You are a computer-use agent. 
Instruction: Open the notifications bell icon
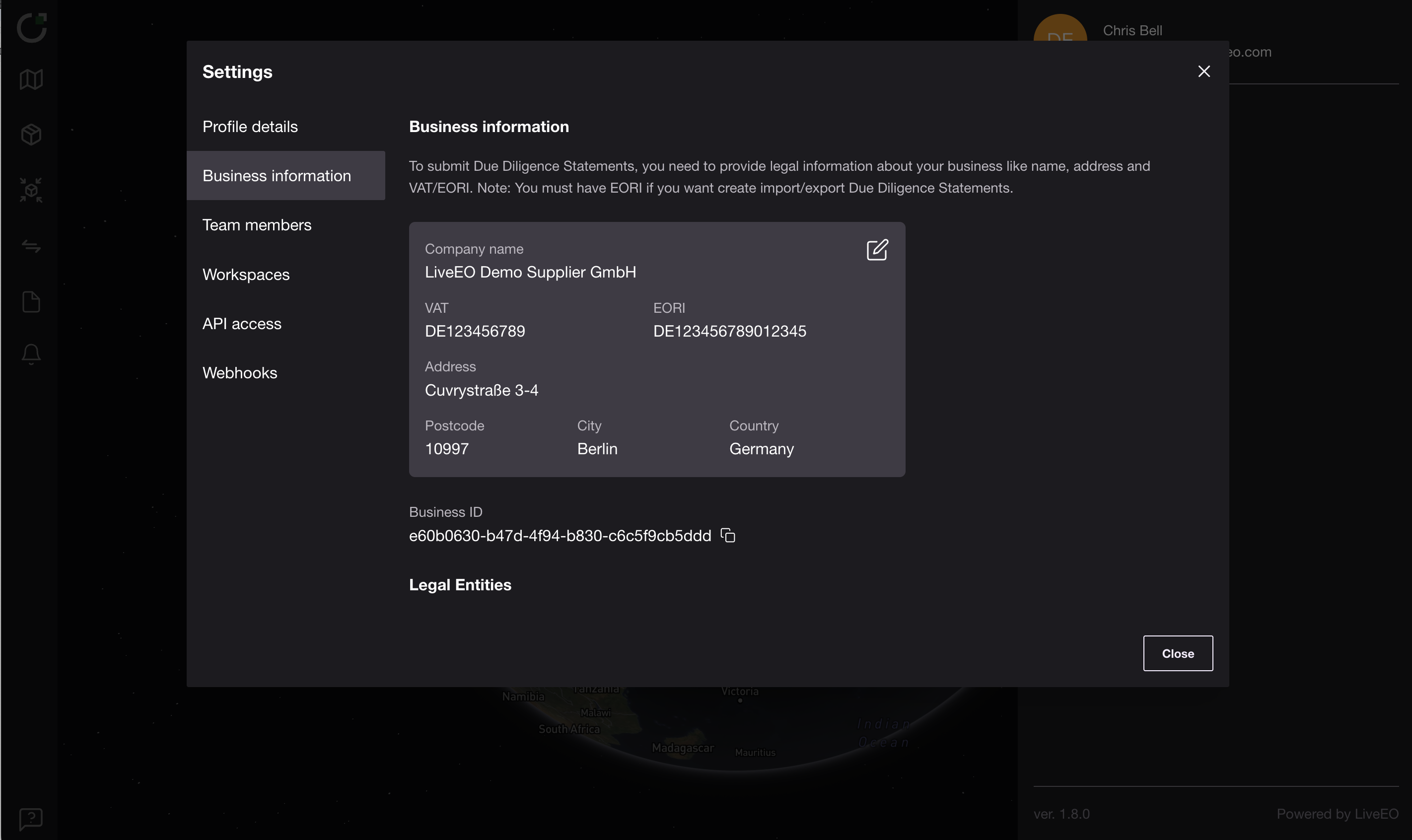[31, 355]
